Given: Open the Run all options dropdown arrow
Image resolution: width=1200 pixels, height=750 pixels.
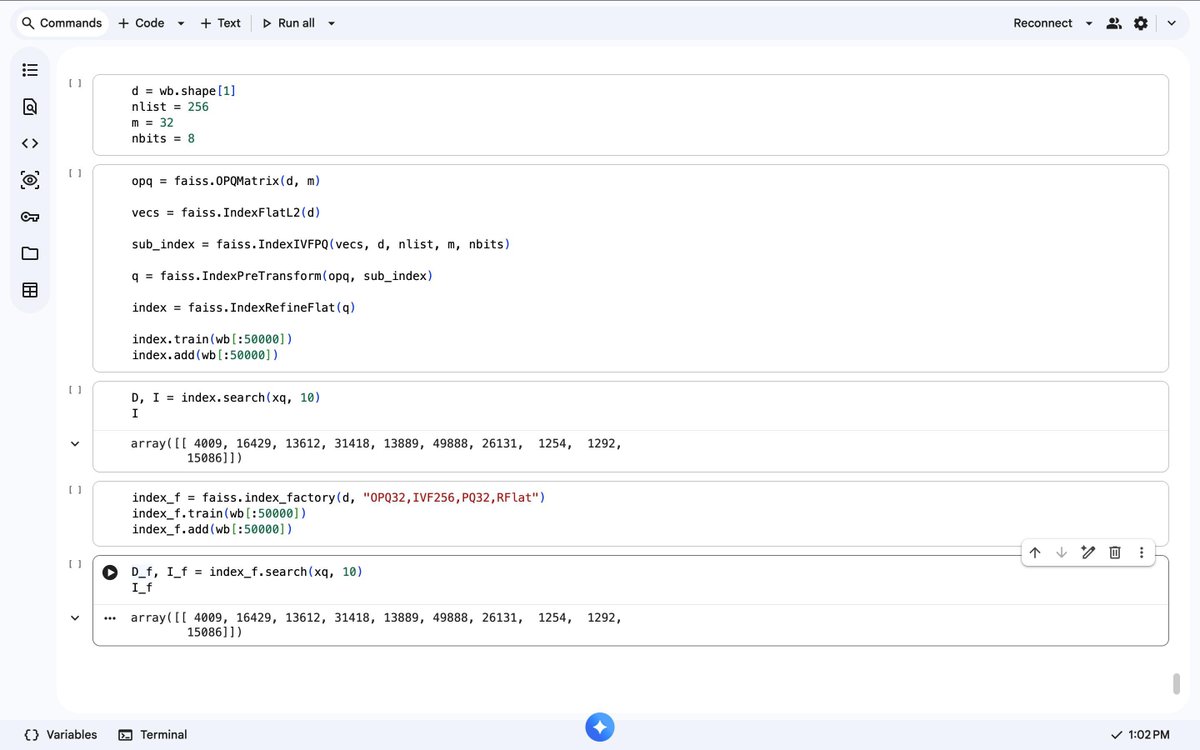Looking at the screenshot, I should click(331, 23).
